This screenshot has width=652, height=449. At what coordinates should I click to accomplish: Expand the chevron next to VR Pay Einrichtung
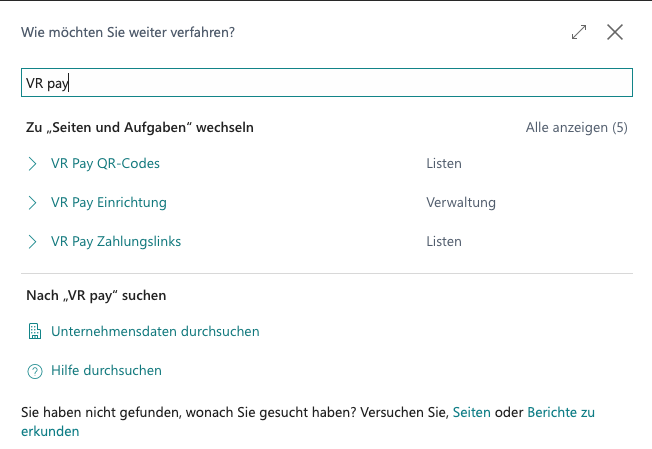(x=33, y=202)
